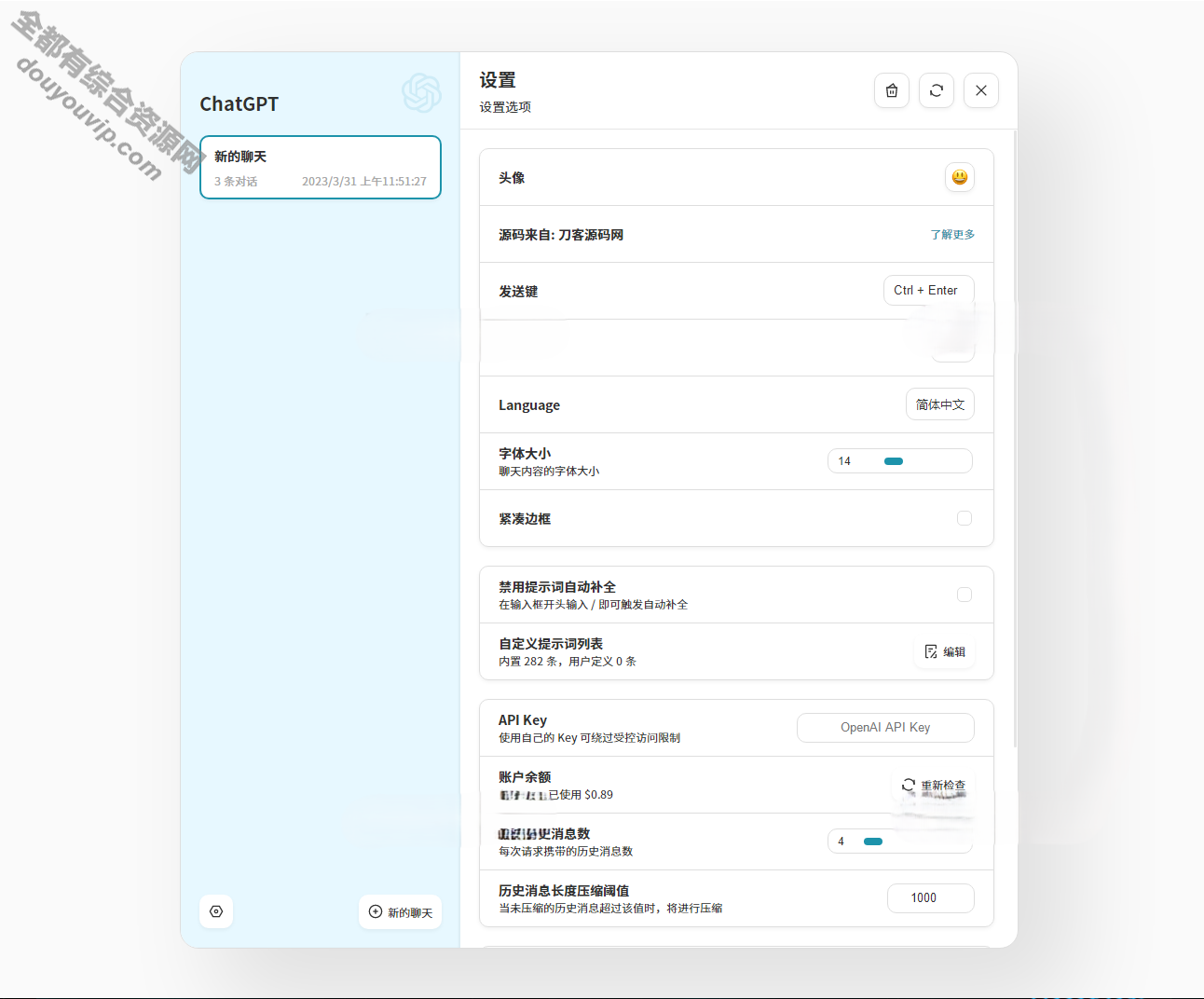Focus the OpenAI API Key input field

885,728
